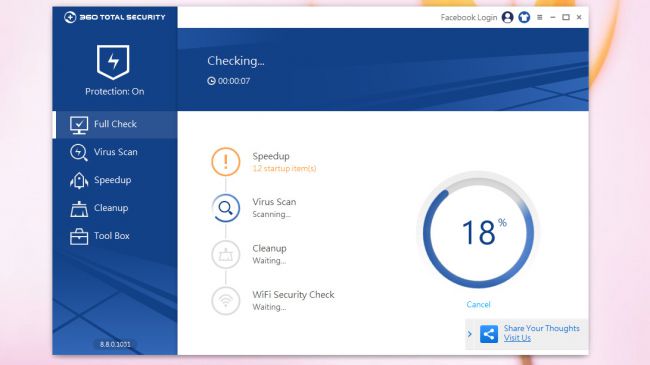This screenshot has height=365, width=650.
Task: Click the version number 8.8.0.1001
Action: coord(115,344)
